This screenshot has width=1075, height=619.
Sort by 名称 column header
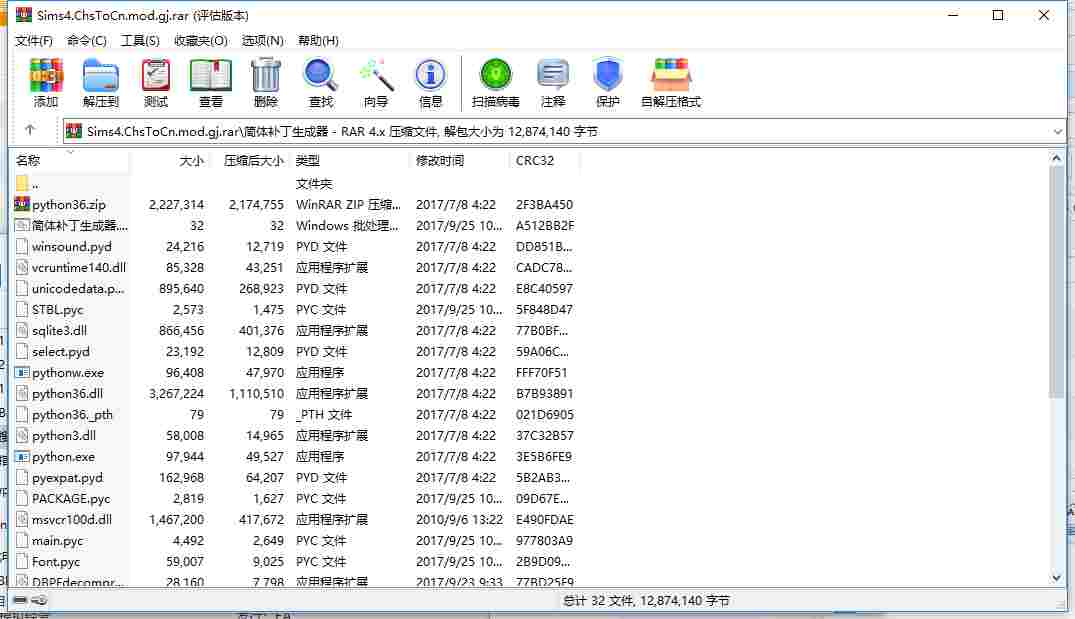71,160
